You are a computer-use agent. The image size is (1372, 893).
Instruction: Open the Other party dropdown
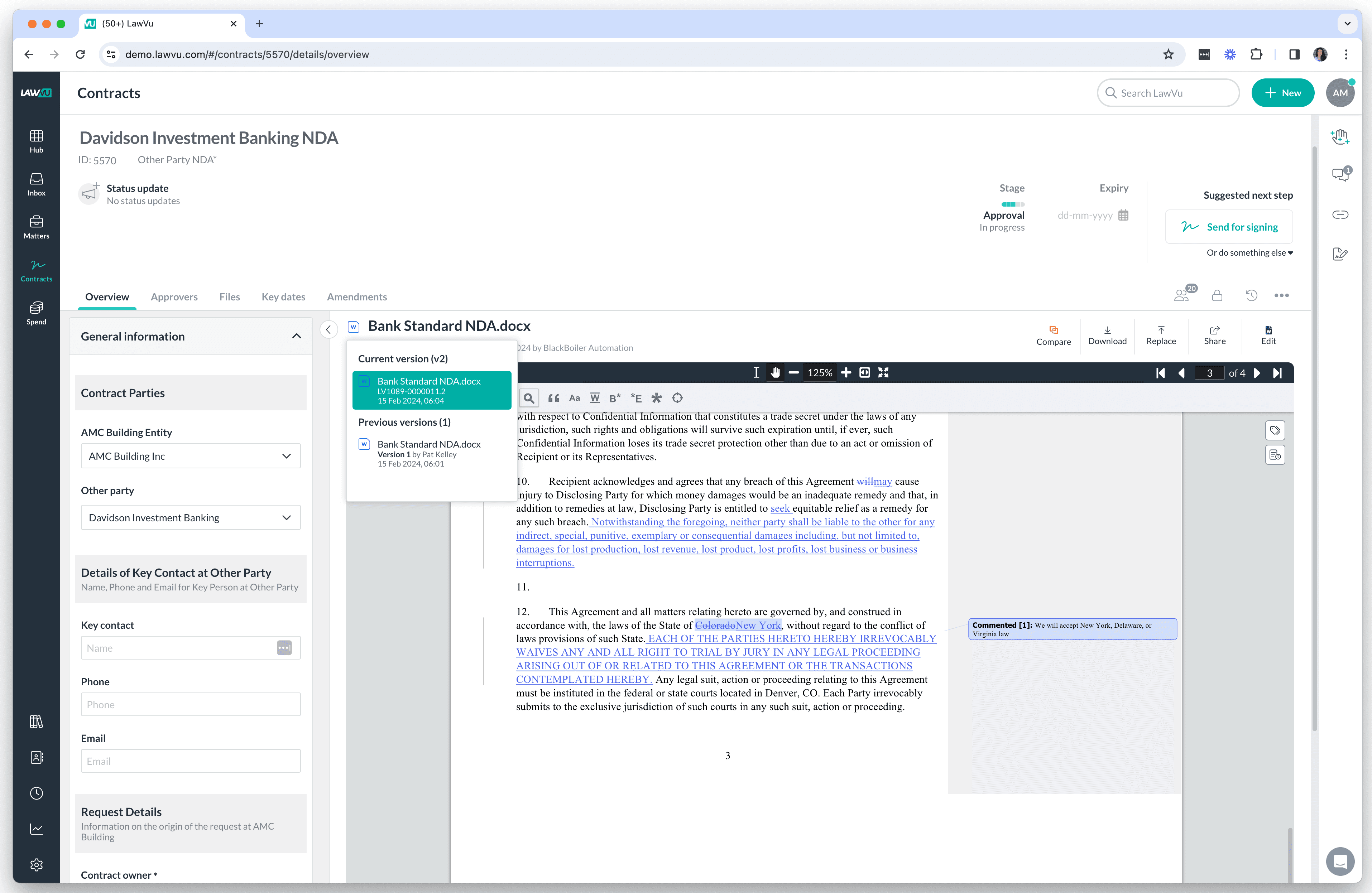tap(191, 517)
